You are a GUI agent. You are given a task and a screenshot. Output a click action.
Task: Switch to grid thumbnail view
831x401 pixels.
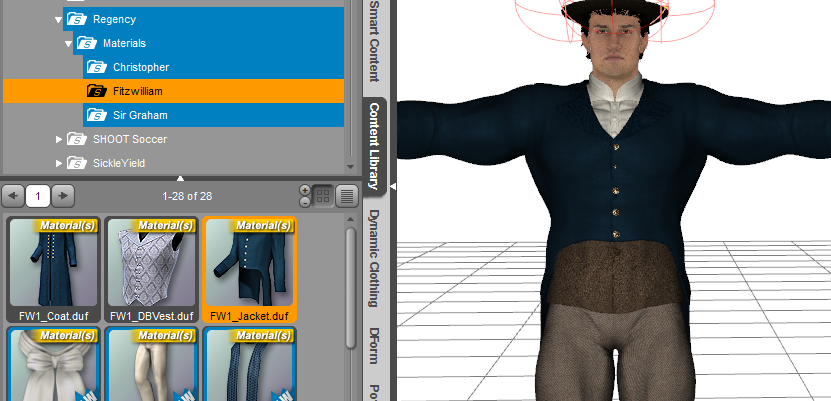(322, 196)
